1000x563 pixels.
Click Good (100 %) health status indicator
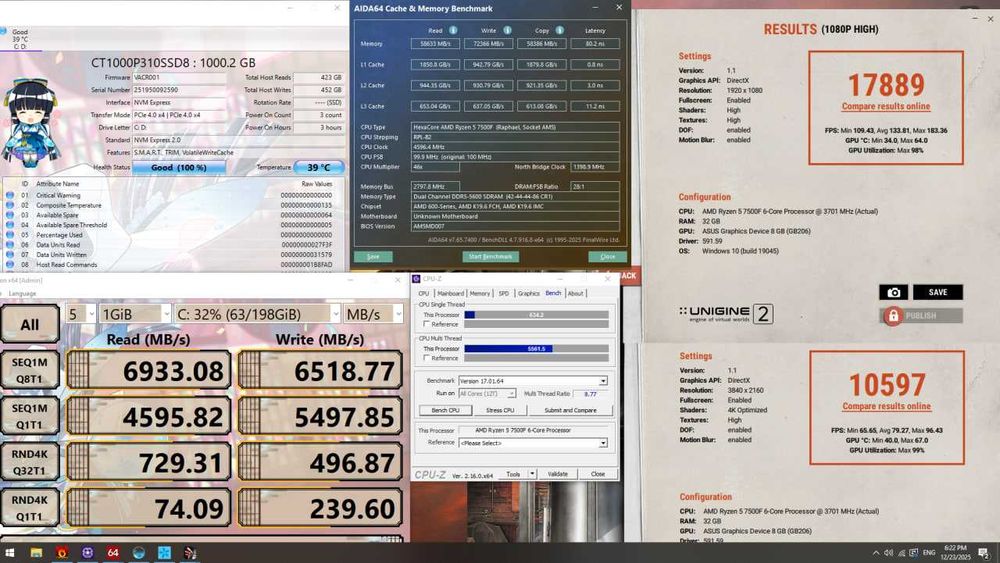179,167
